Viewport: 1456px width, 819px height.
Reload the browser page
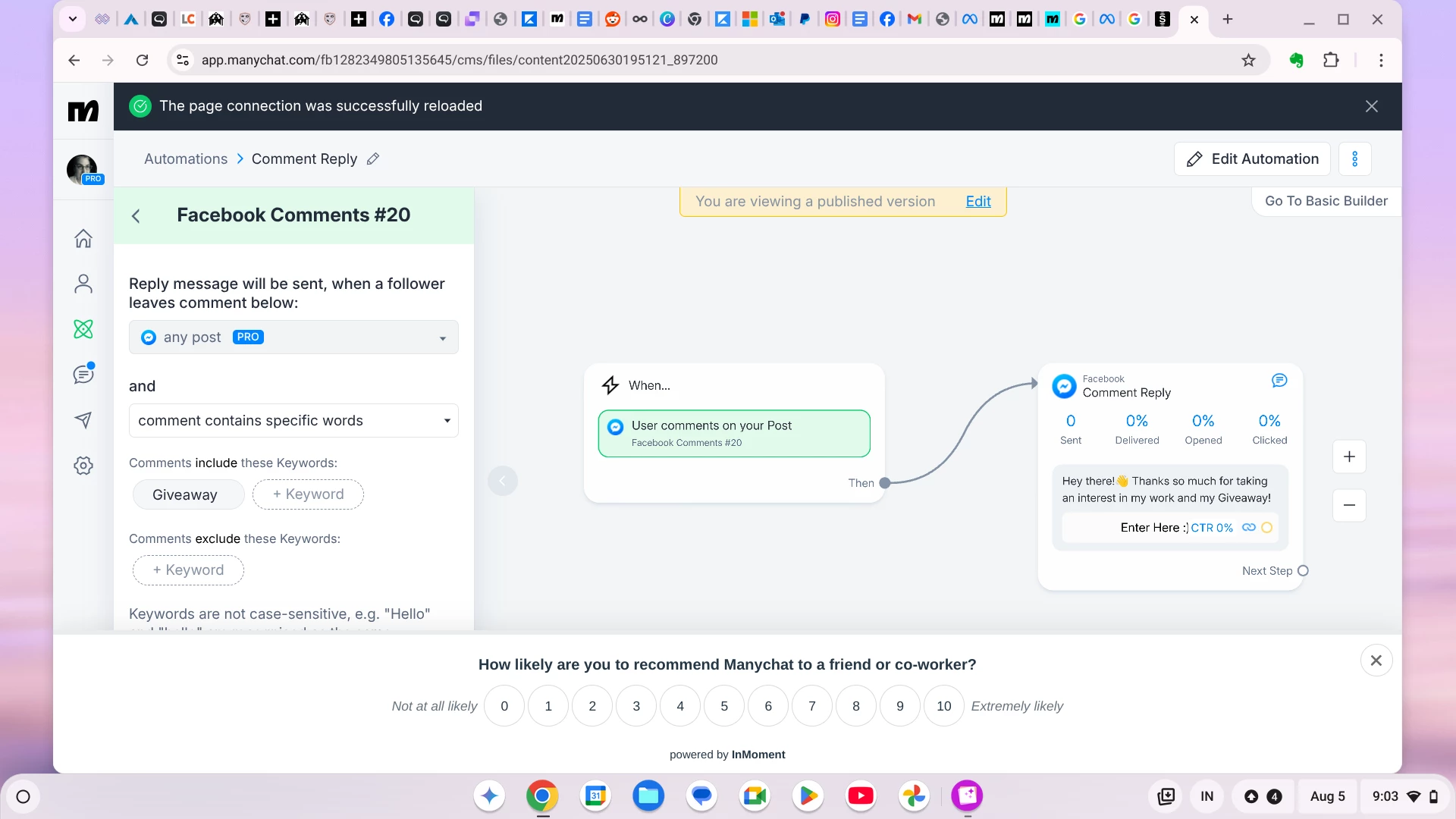point(142,60)
